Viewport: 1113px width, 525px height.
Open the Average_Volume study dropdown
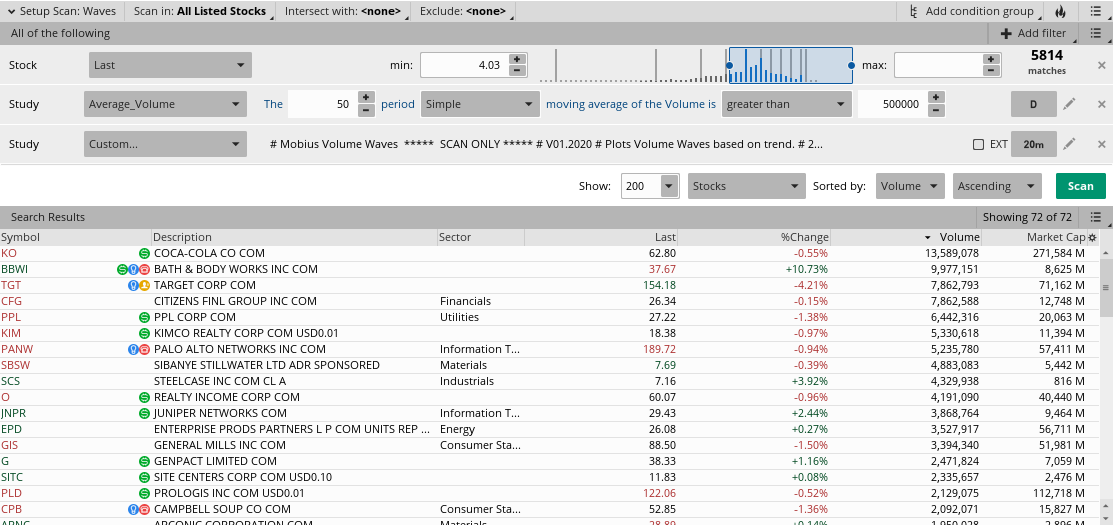[165, 104]
